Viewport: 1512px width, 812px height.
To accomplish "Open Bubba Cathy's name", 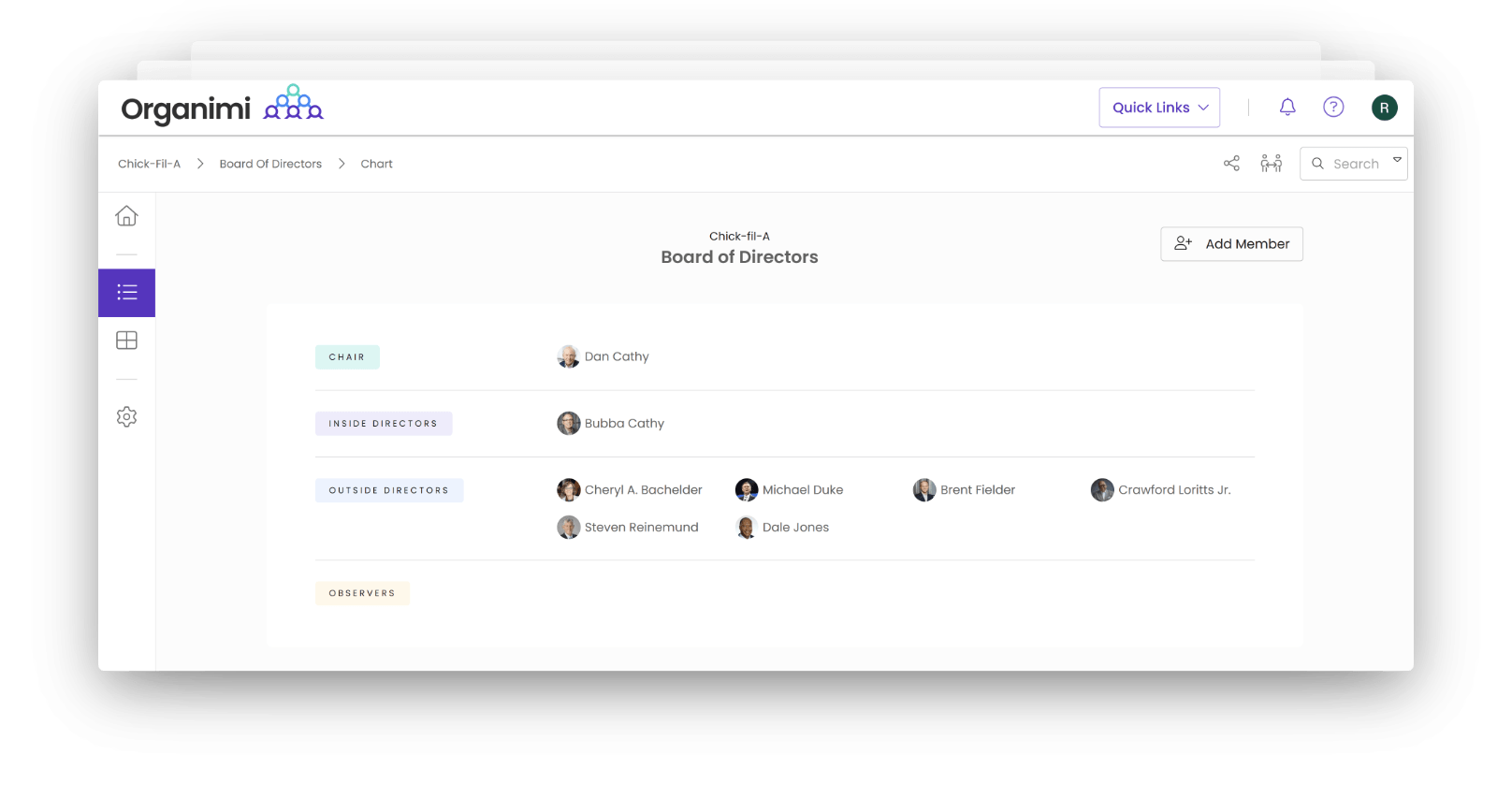I will [624, 424].
